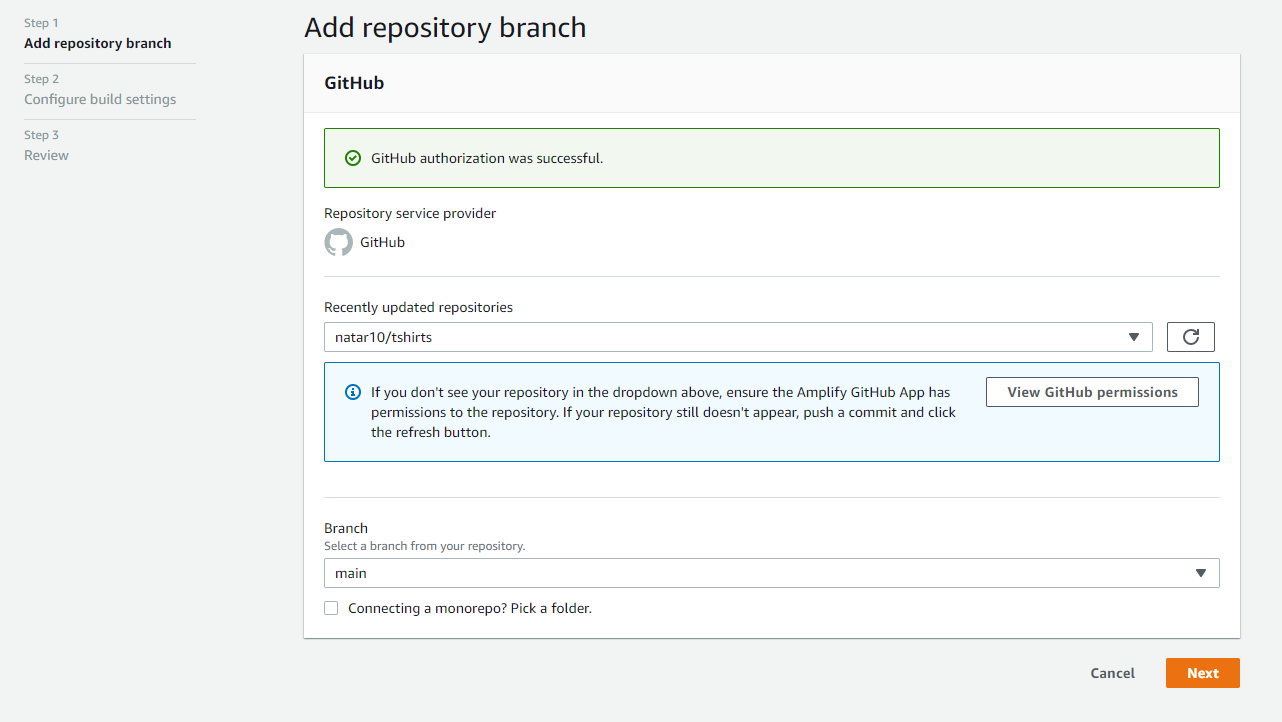The width and height of the screenshot is (1282, 722).
Task: Go to step Add repository branch
Action: [x=98, y=43]
